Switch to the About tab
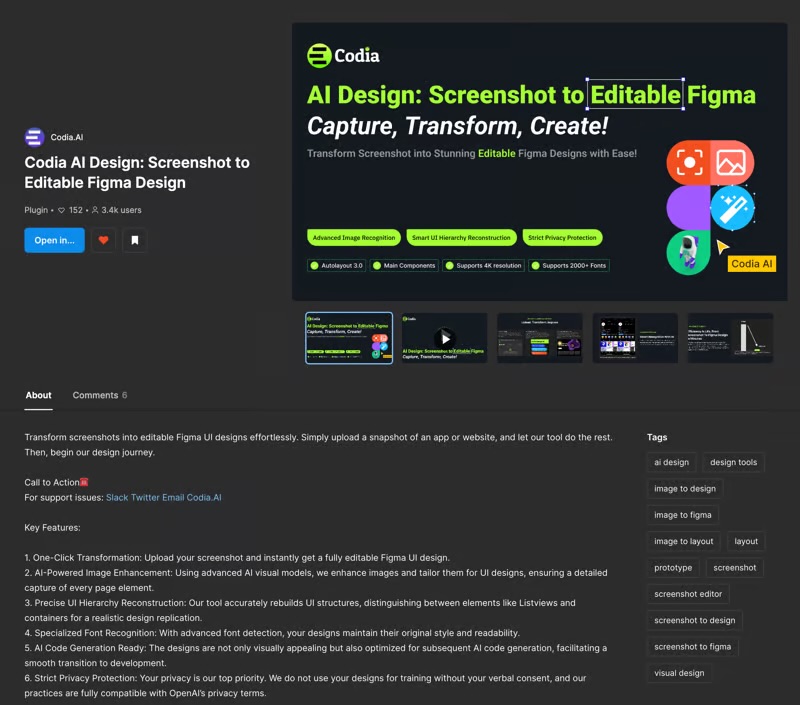Image resolution: width=800 pixels, height=705 pixels. click(38, 395)
